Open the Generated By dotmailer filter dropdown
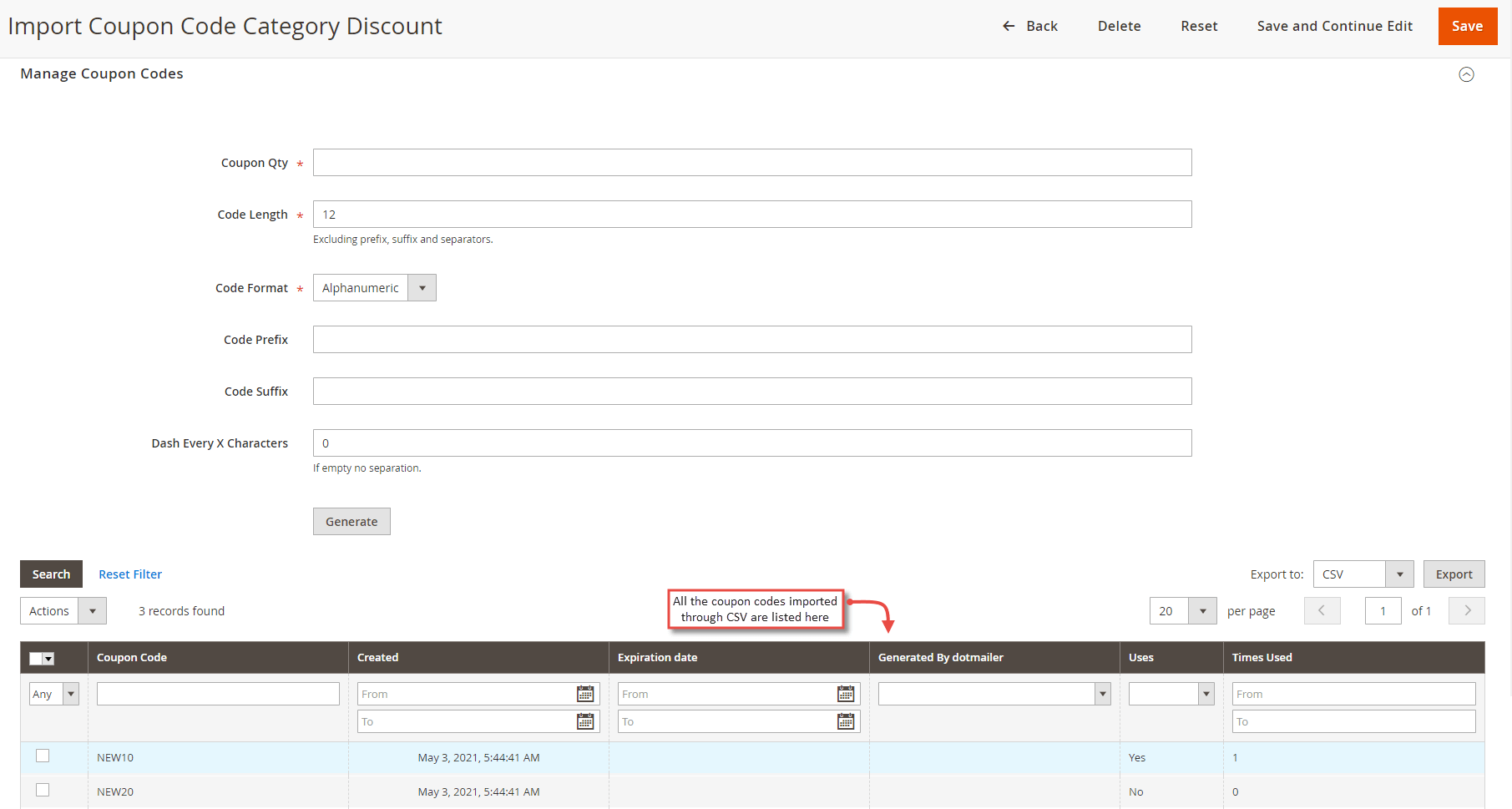Screen dimensions: 1512x809 994,694
